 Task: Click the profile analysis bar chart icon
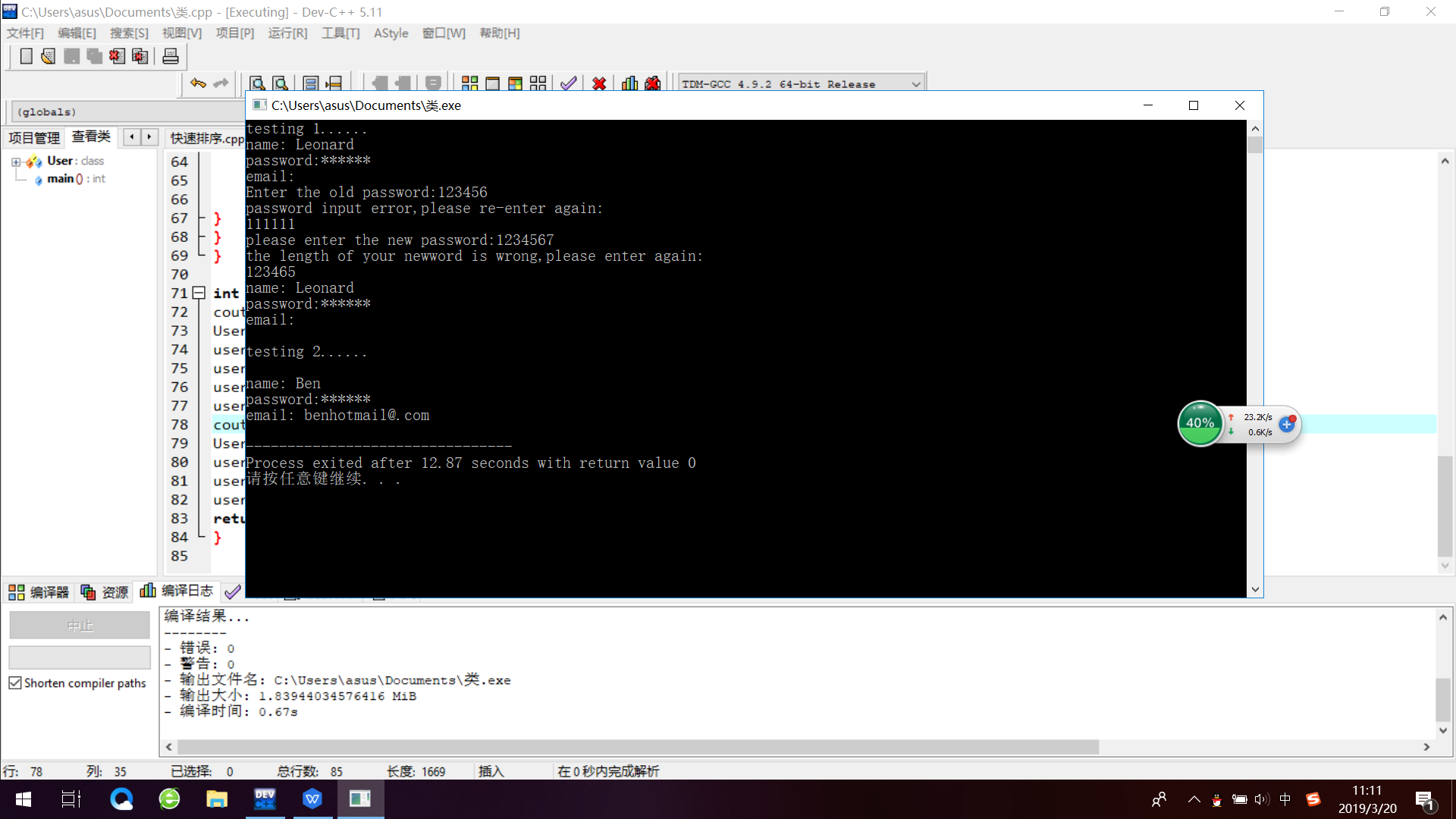coord(629,83)
